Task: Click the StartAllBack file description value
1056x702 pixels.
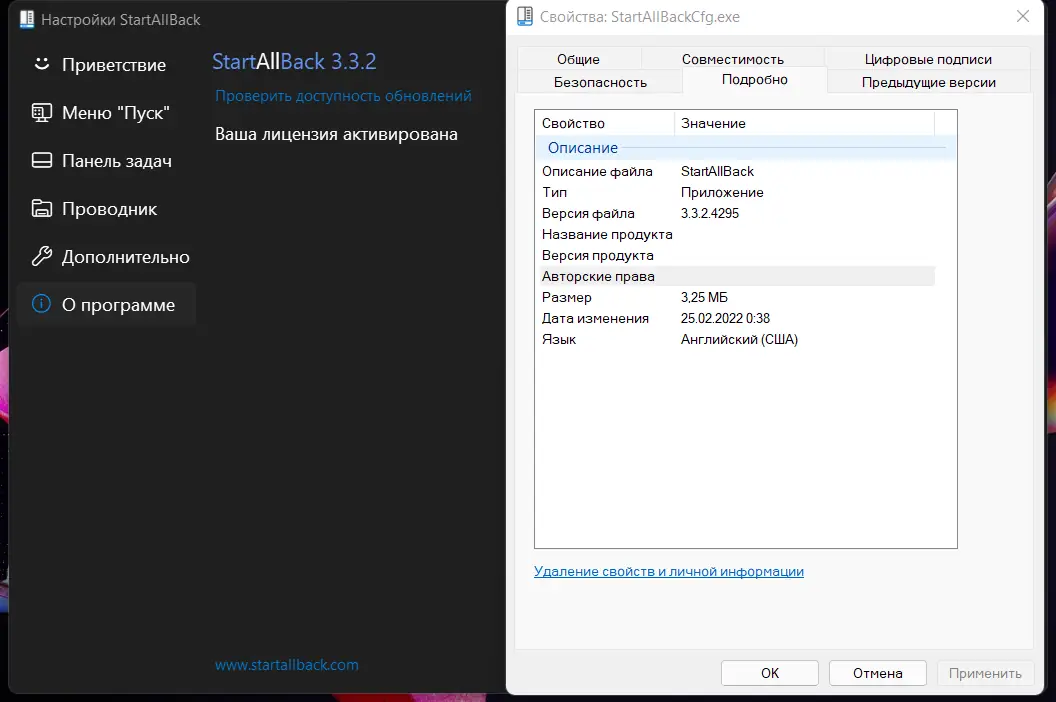Action: pyautogui.click(x=717, y=171)
